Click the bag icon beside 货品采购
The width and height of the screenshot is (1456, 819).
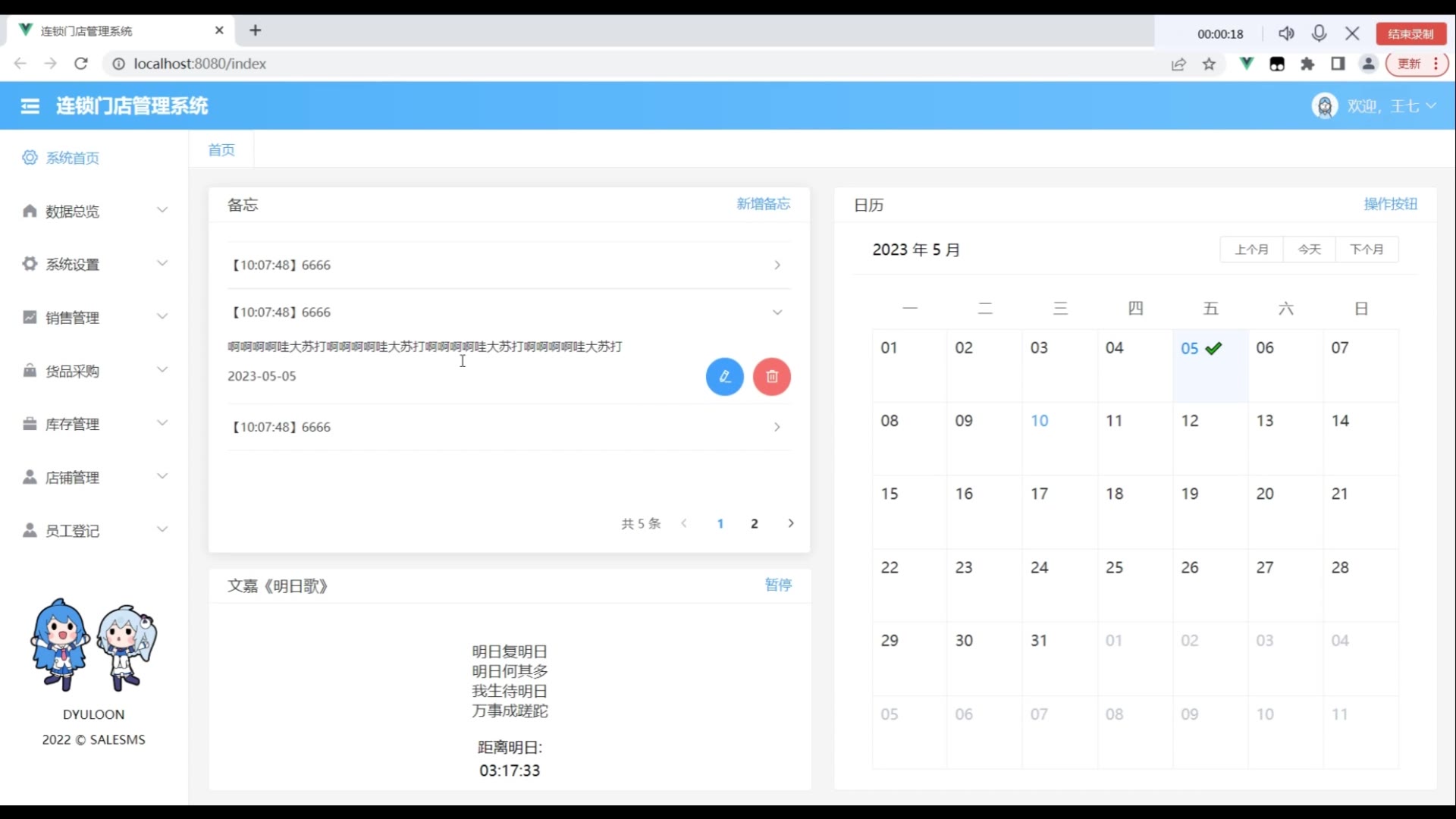[x=30, y=371]
